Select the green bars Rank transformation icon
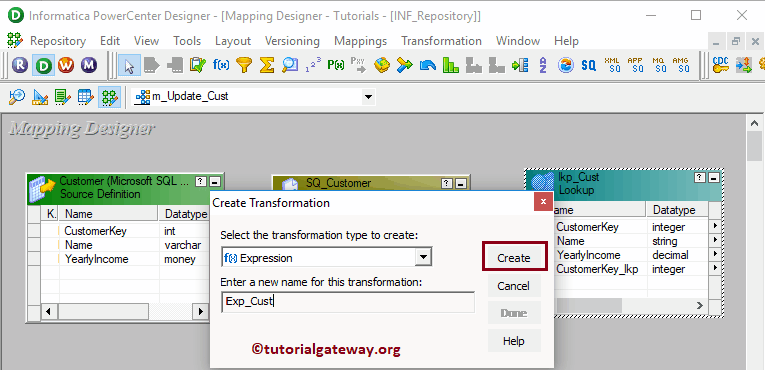The width and height of the screenshot is (765, 370). point(450,65)
